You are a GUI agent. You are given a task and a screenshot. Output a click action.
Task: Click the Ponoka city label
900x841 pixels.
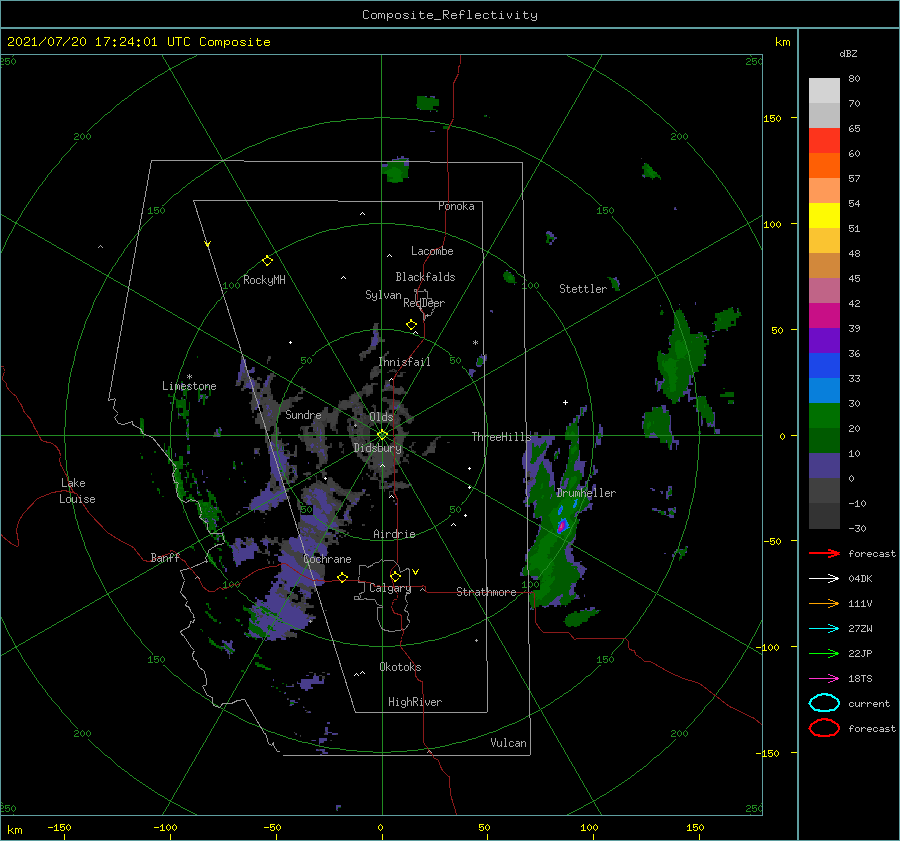point(456,206)
